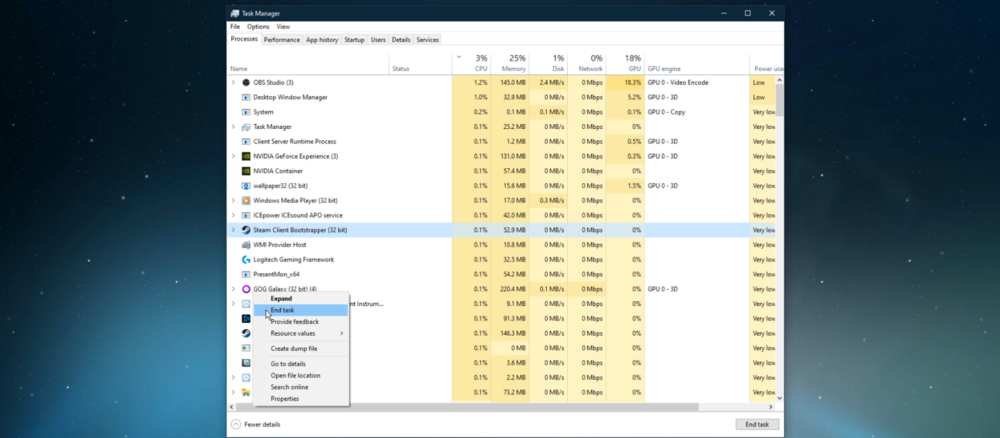Switch to the Performance tab
The height and width of the screenshot is (438, 1000).
pos(282,40)
